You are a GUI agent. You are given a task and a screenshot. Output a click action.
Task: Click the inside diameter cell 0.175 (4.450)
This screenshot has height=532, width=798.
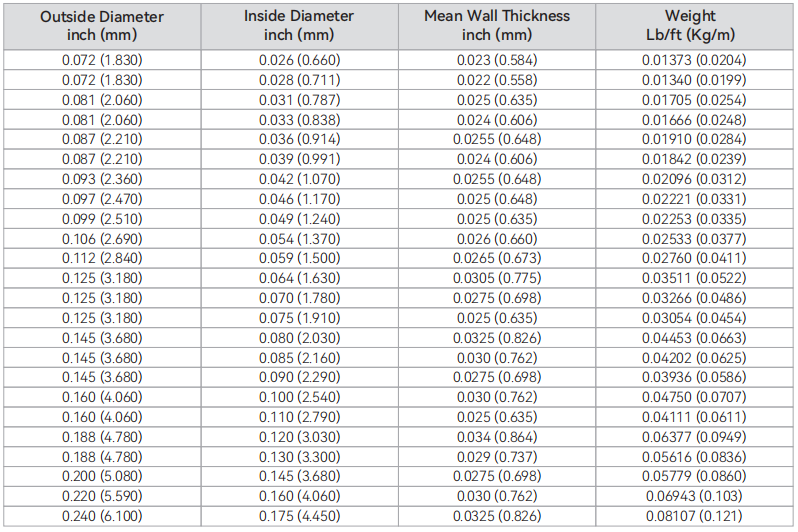tap(299, 516)
